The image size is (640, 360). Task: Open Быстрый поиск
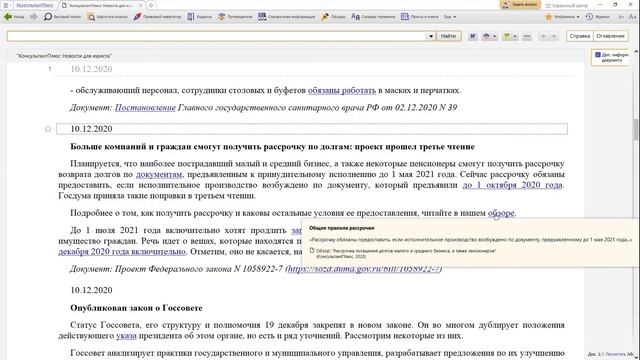point(62,17)
